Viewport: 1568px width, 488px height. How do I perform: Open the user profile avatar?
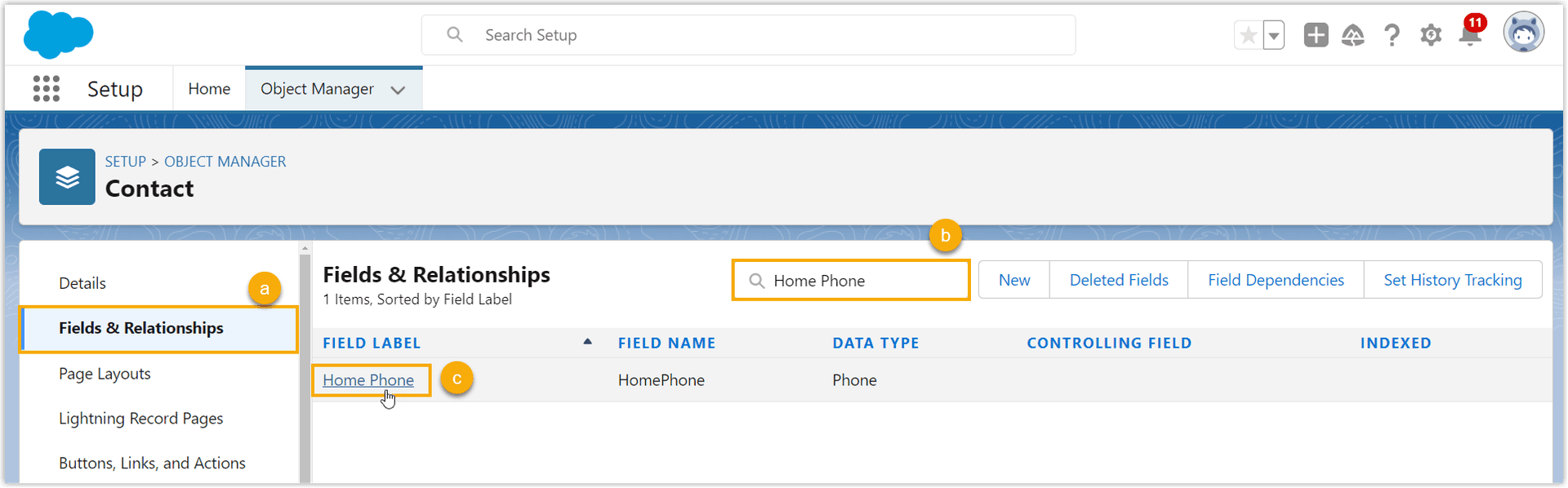[1523, 34]
